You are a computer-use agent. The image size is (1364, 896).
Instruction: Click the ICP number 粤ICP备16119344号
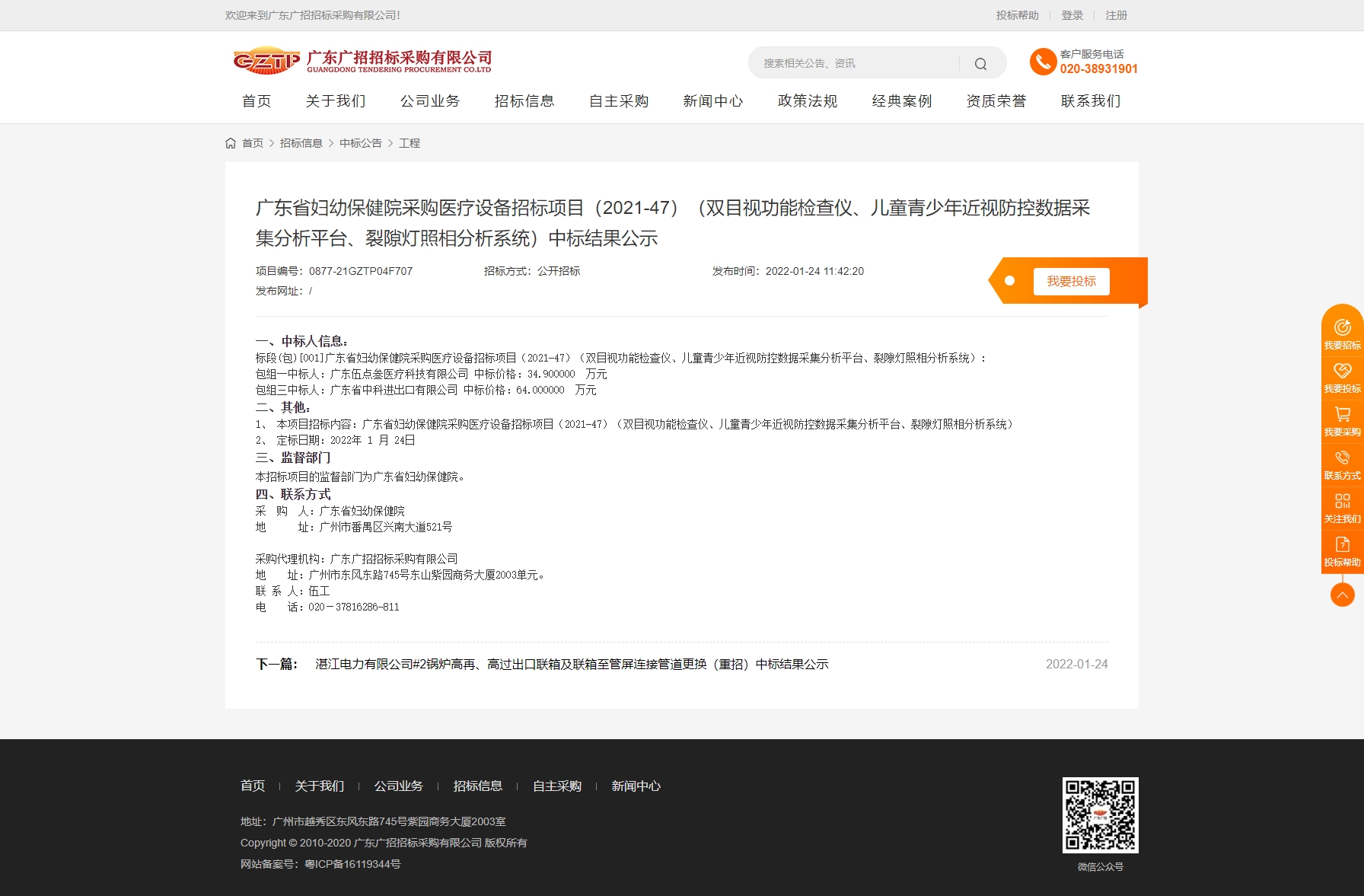[352, 864]
